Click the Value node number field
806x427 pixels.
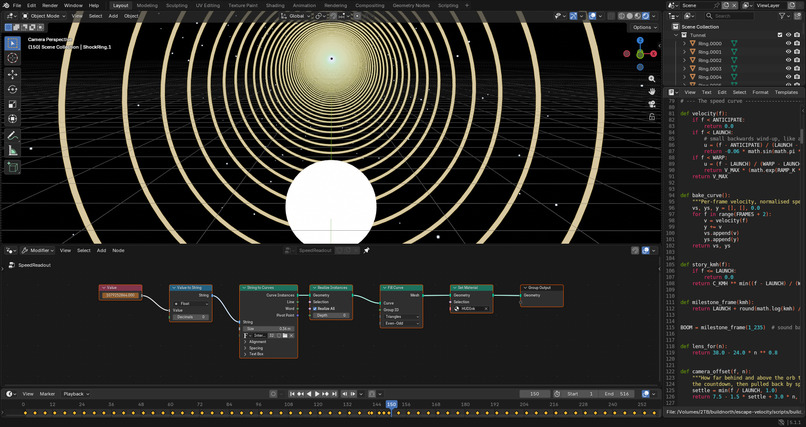tap(120, 295)
